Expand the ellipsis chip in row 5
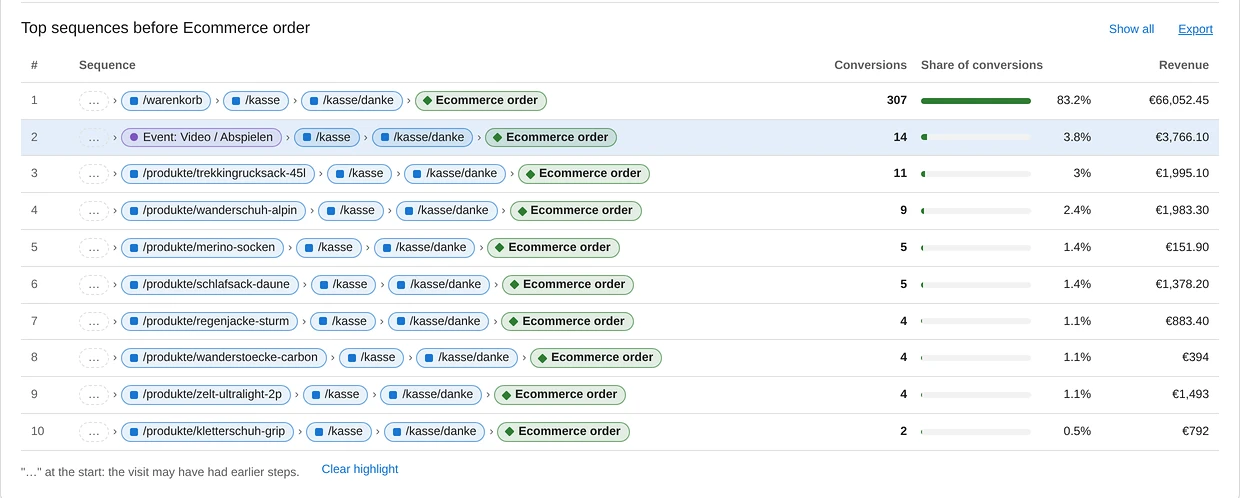1240x498 pixels. pyautogui.click(x=94, y=247)
